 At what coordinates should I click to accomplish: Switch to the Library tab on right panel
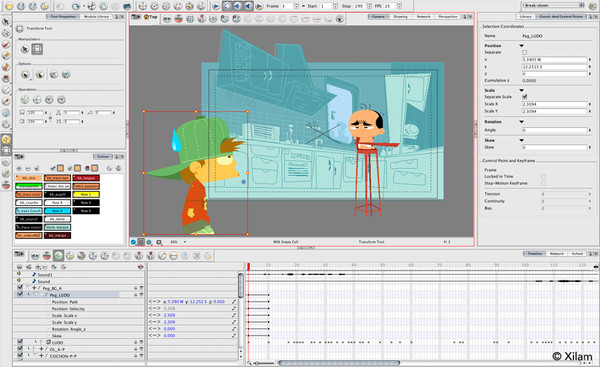525,17
